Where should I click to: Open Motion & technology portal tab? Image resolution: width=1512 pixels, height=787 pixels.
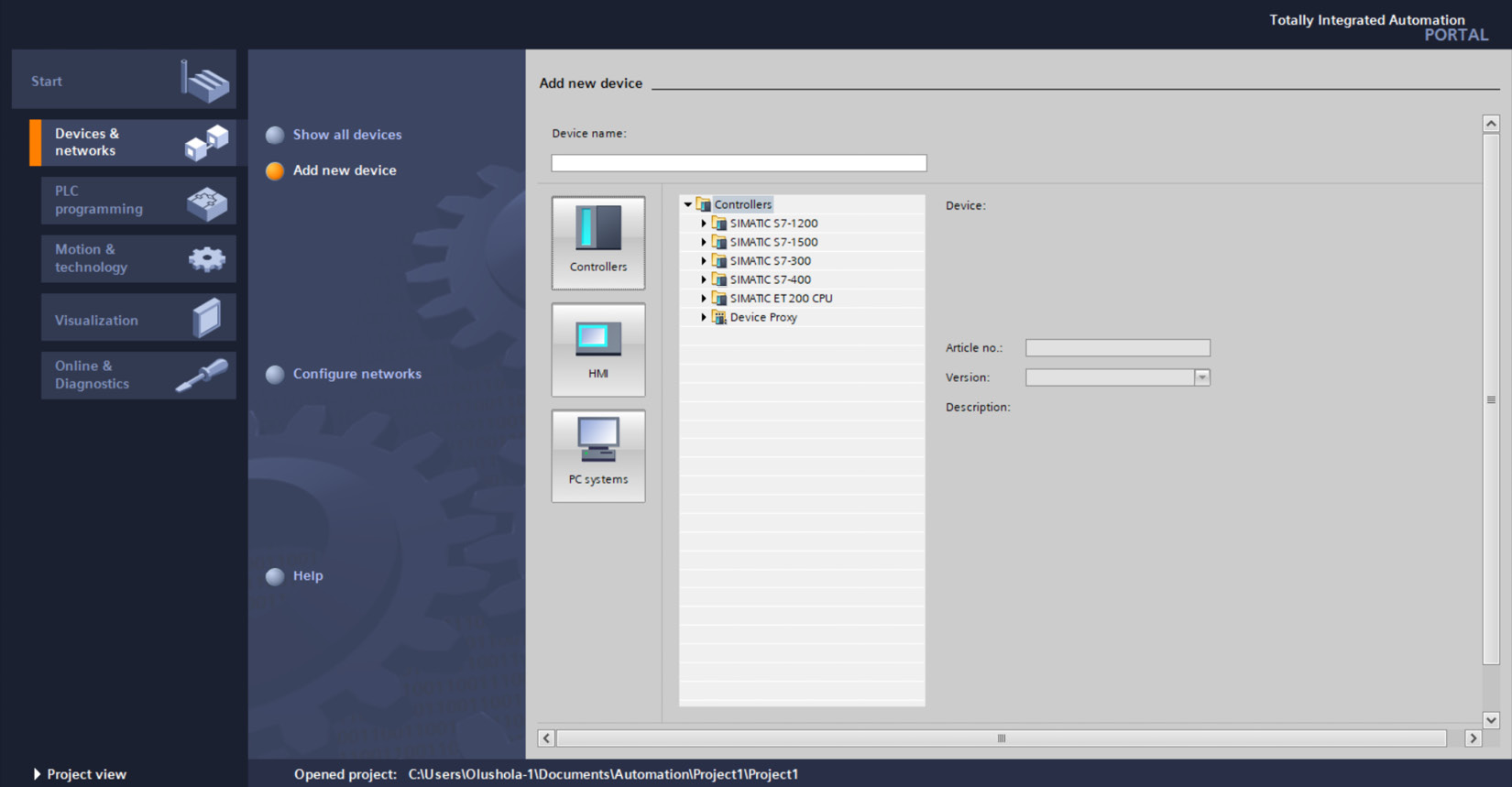[x=138, y=258]
